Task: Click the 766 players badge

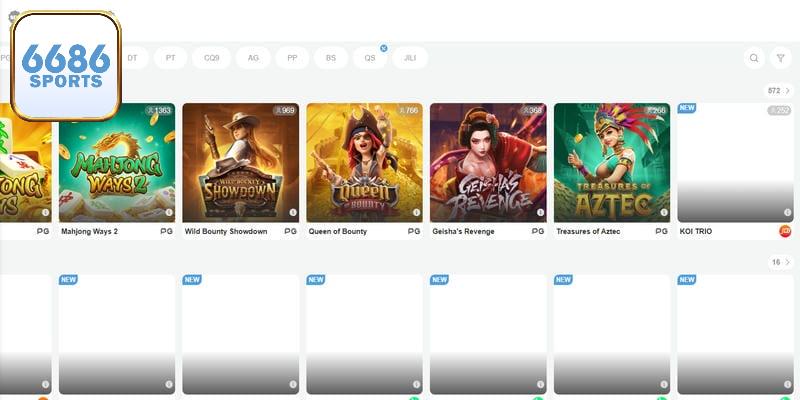Action: 408,111
